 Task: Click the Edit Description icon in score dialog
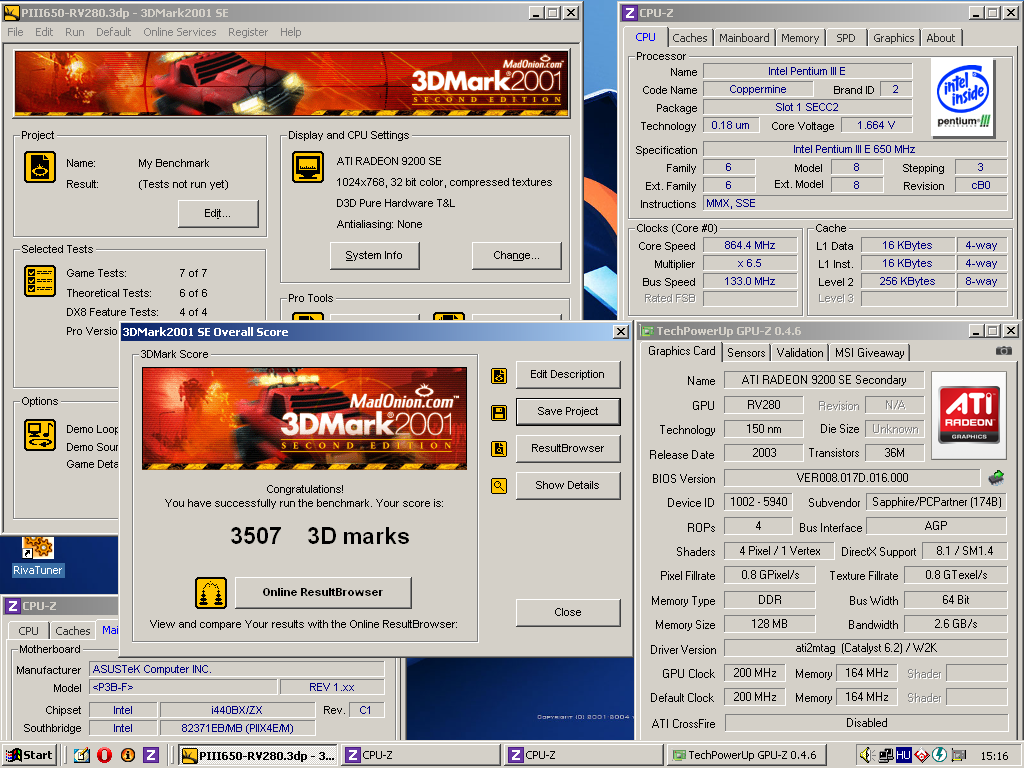pos(499,376)
